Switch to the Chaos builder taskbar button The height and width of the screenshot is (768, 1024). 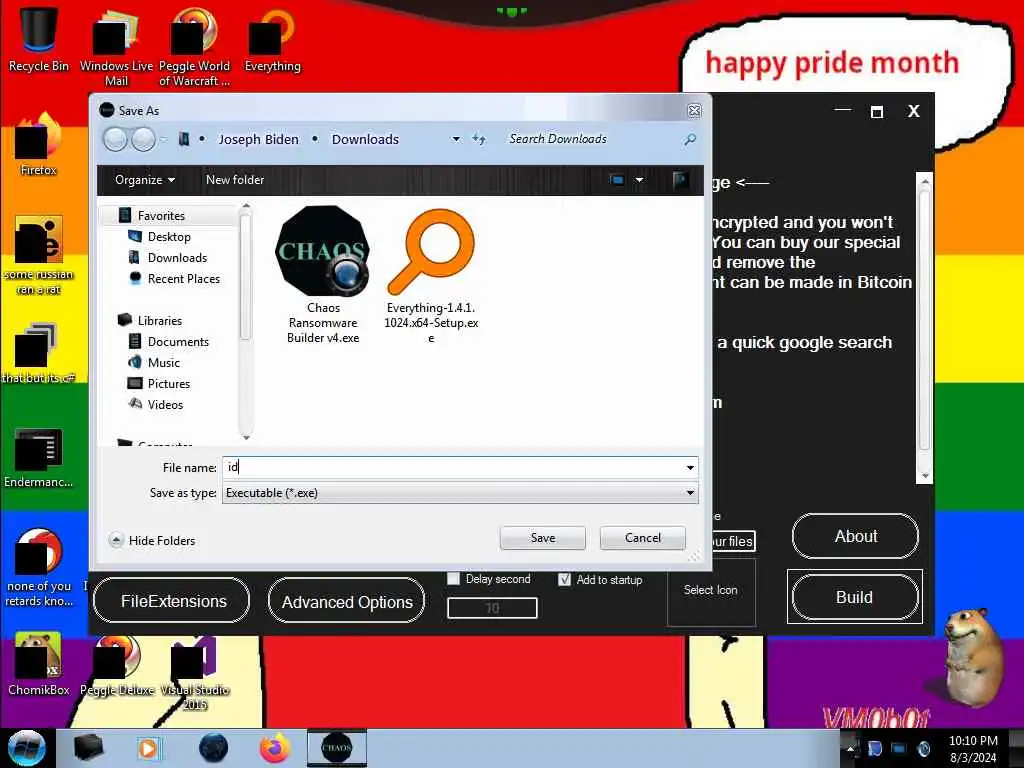click(x=337, y=748)
